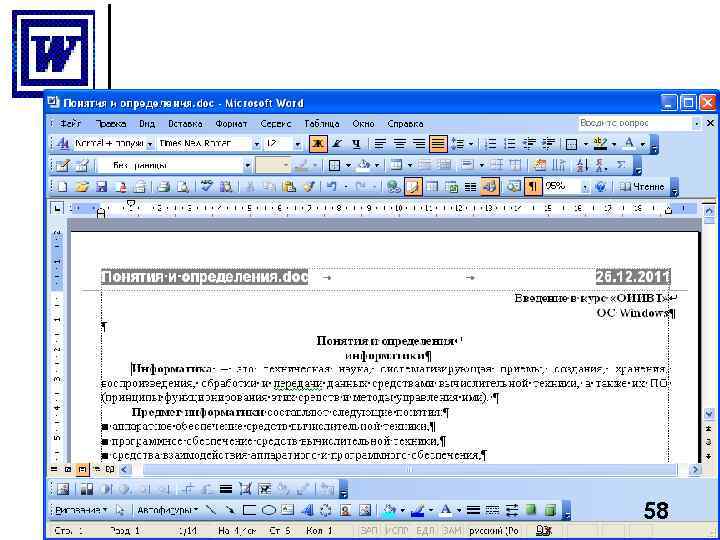Click the numbered list icon
The height and width of the screenshot is (540, 720).
490,144
